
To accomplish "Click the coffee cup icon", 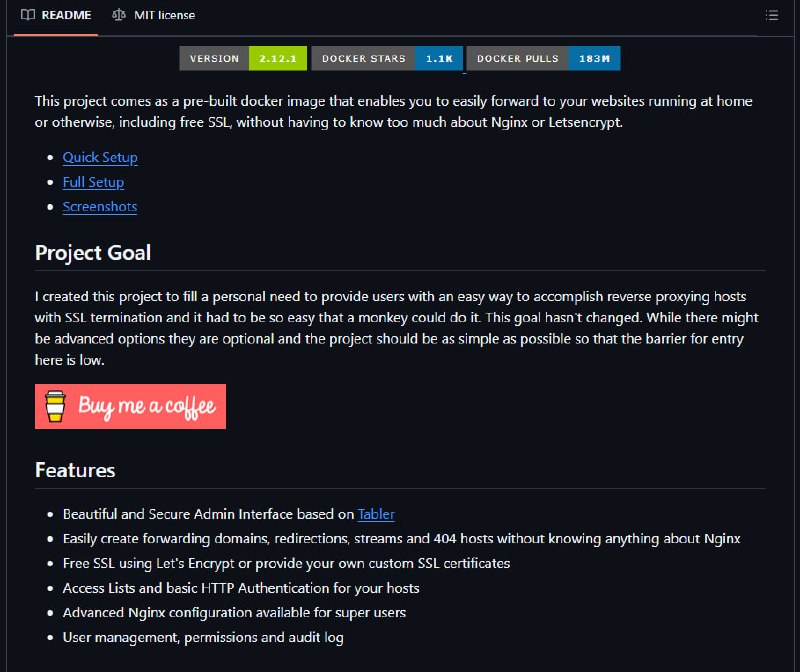I will point(55,406).
